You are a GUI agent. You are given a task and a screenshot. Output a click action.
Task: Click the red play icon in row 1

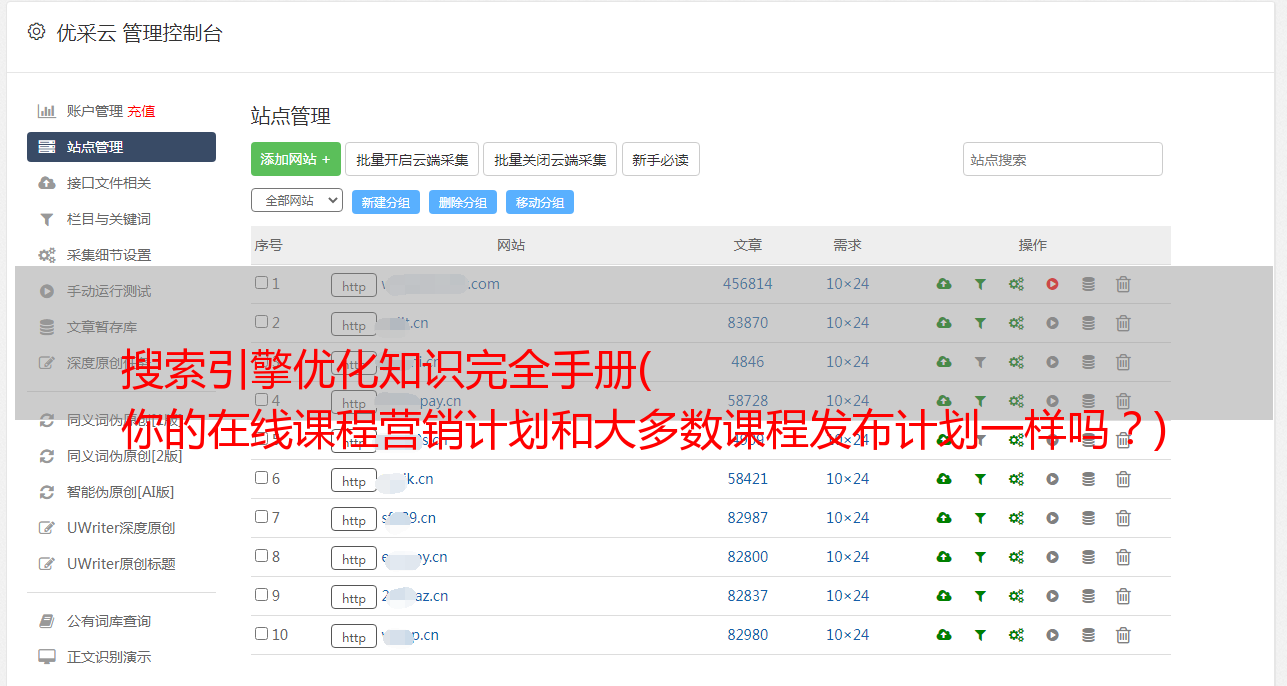1052,284
